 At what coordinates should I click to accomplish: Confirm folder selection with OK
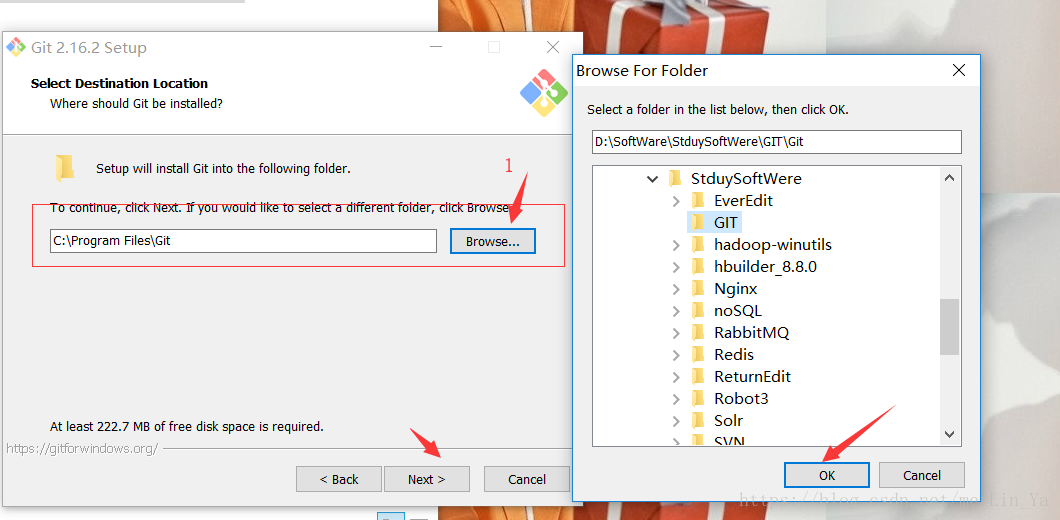[x=827, y=475]
